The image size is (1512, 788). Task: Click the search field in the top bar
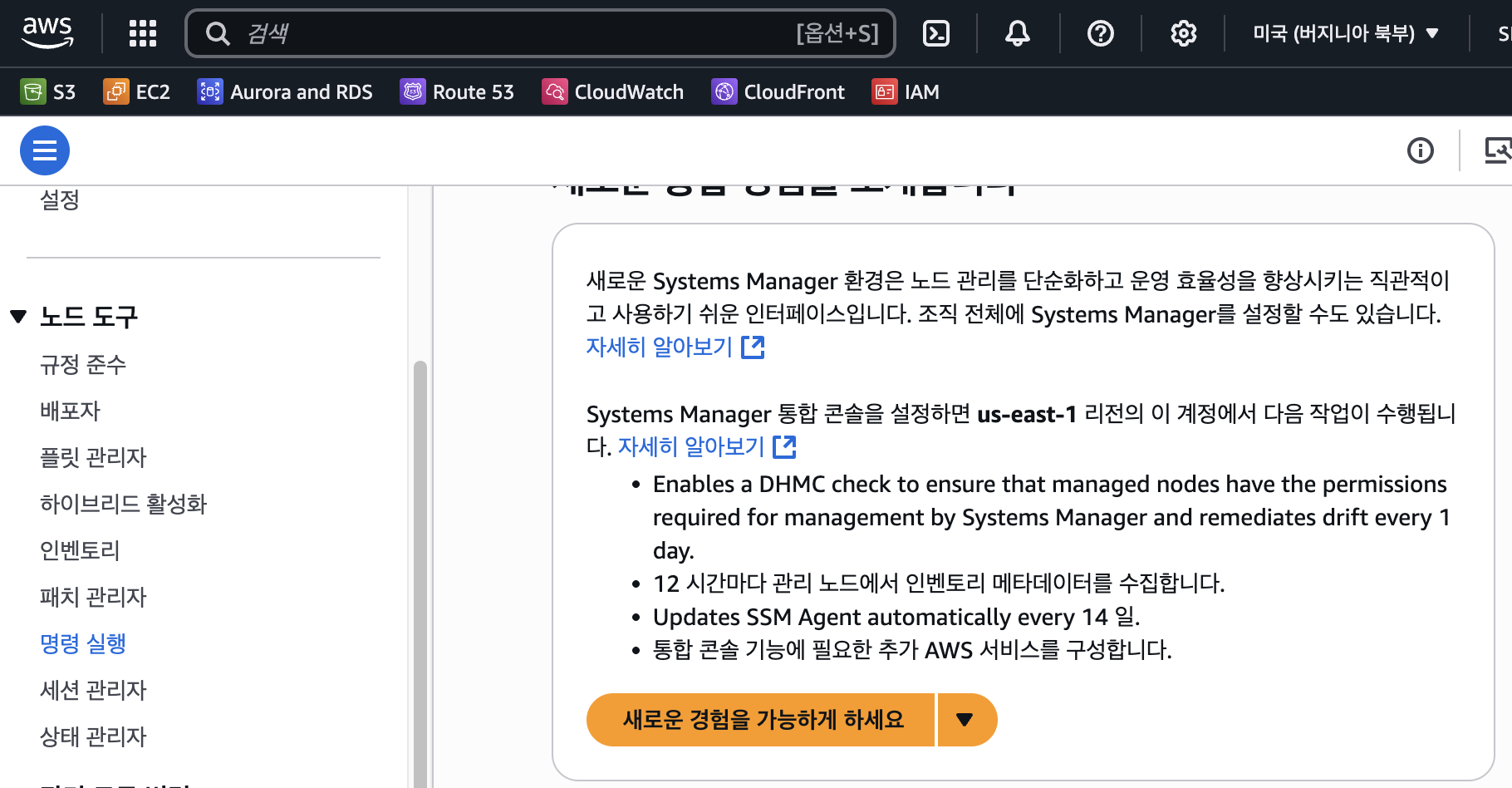(540, 33)
